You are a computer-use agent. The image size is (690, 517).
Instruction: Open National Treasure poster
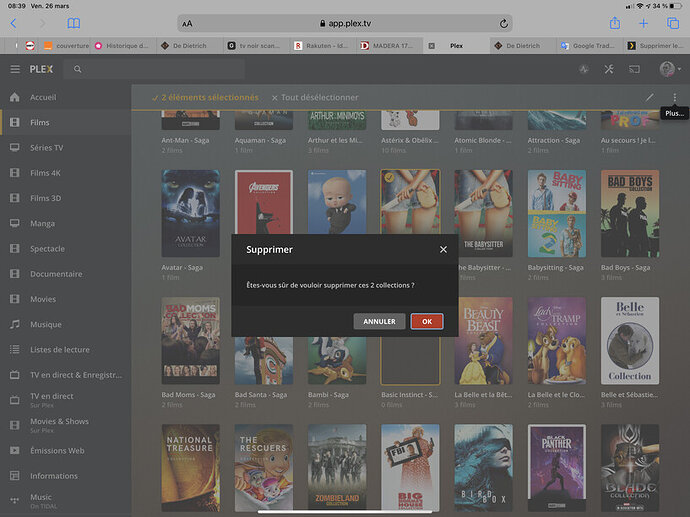pos(191,468)
